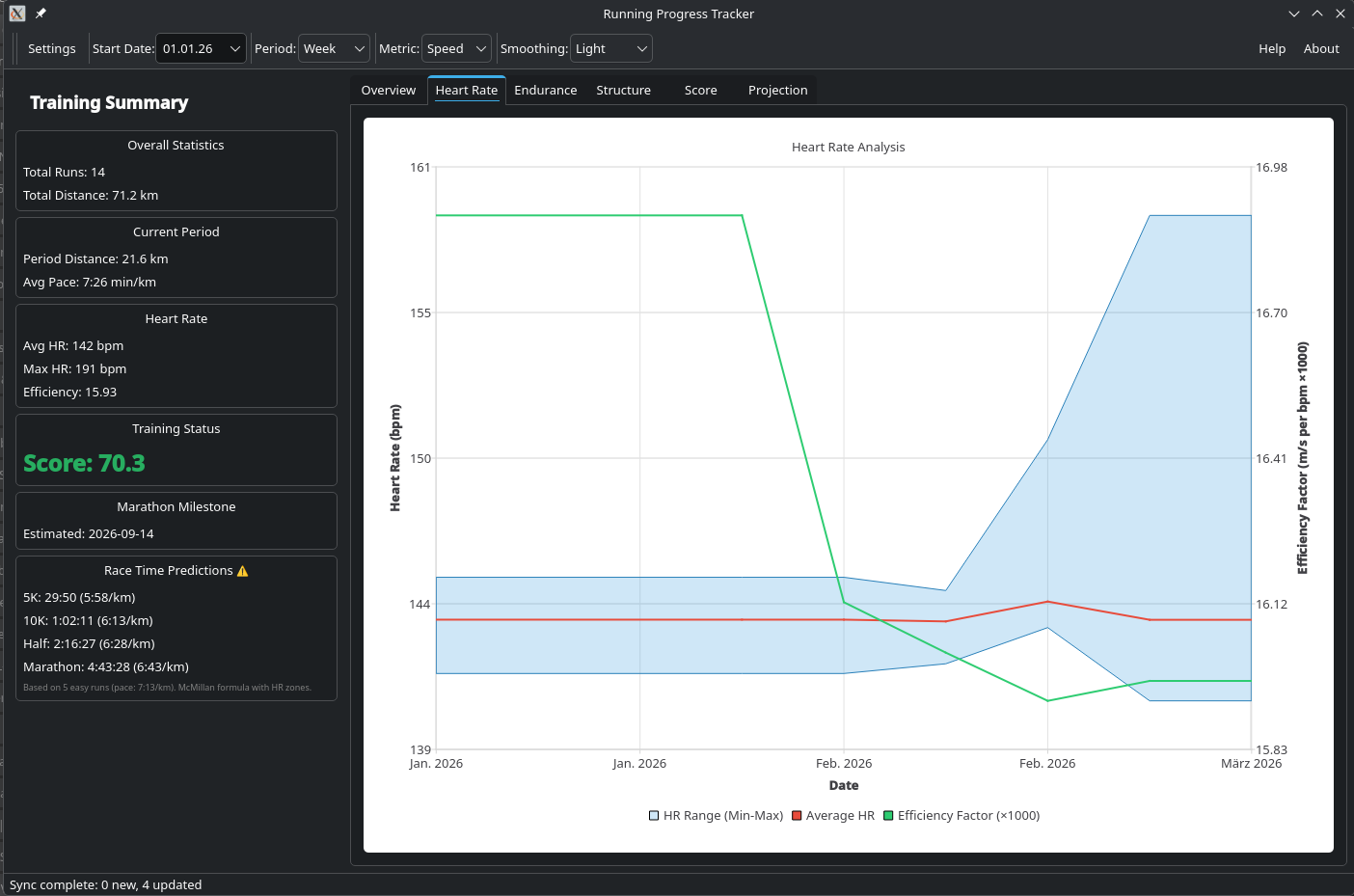Open the About dialog

coord(1321,47)
